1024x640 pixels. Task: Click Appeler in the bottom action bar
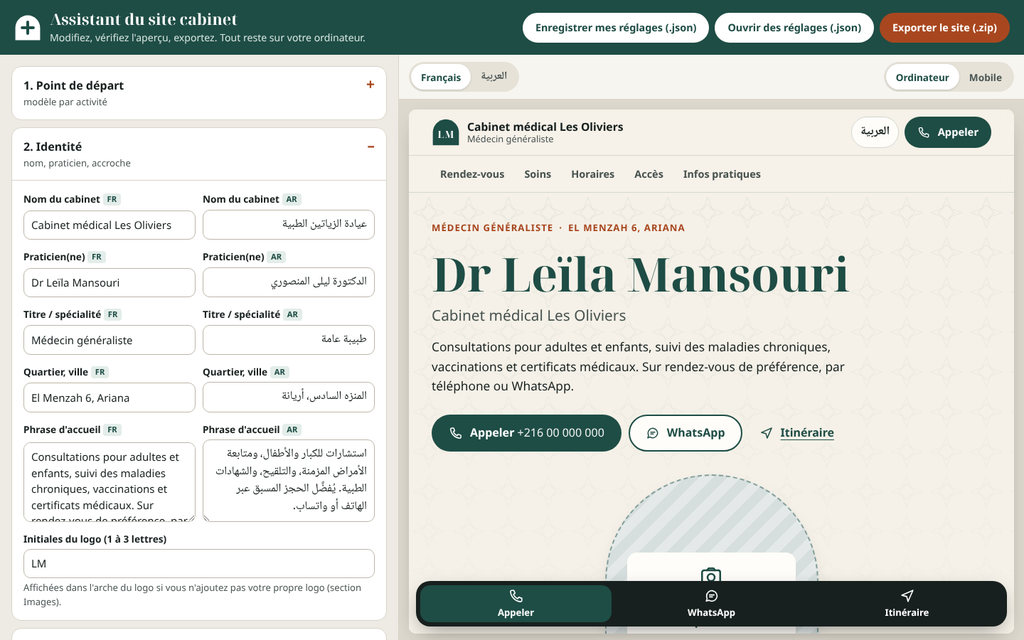point(516,603)
